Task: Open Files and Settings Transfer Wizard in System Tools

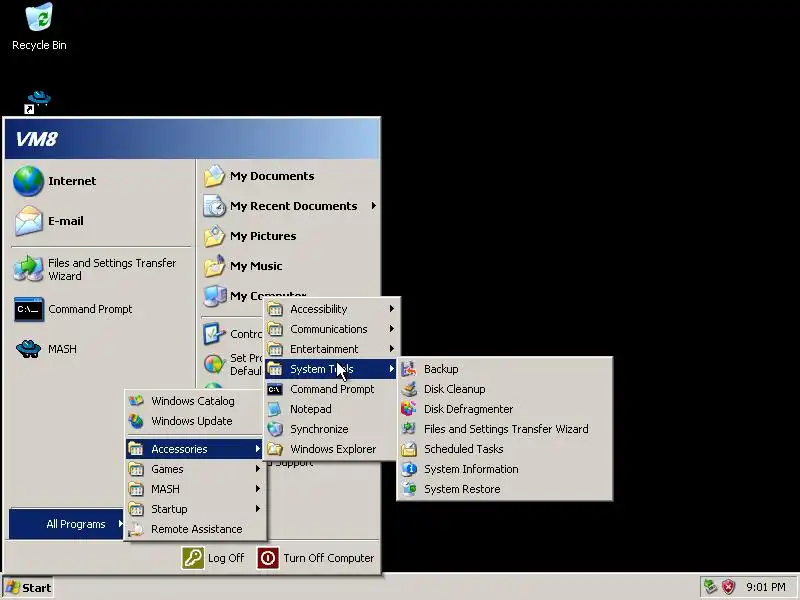Action: pyautogui.click(x=504, y=429)
